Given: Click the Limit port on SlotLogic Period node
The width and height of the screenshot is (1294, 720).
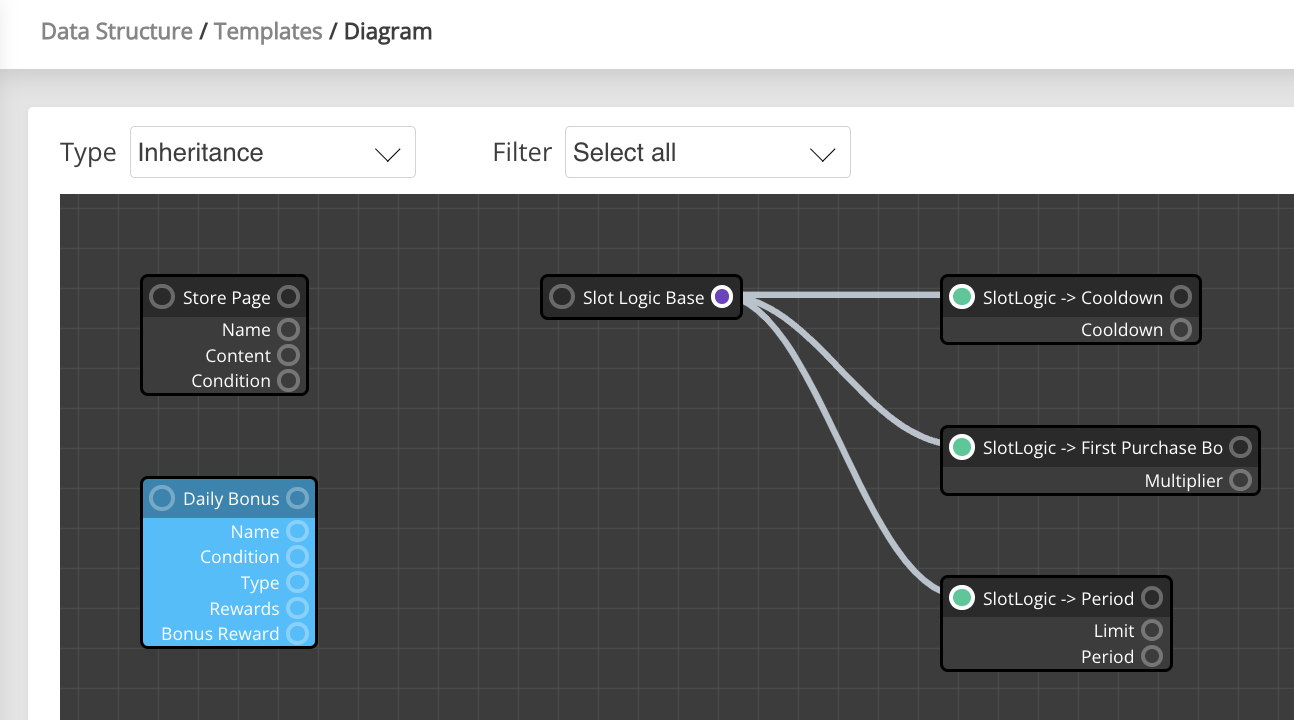Looking at the screenshot, I should (x=1152, y=630).
